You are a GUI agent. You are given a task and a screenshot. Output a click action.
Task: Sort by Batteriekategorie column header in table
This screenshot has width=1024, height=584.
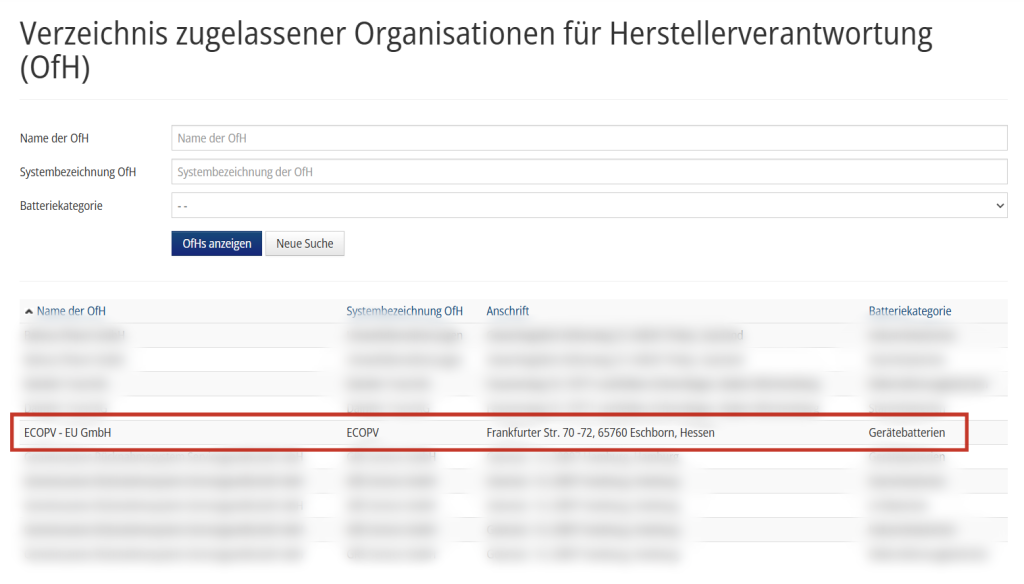click(909, 311)
